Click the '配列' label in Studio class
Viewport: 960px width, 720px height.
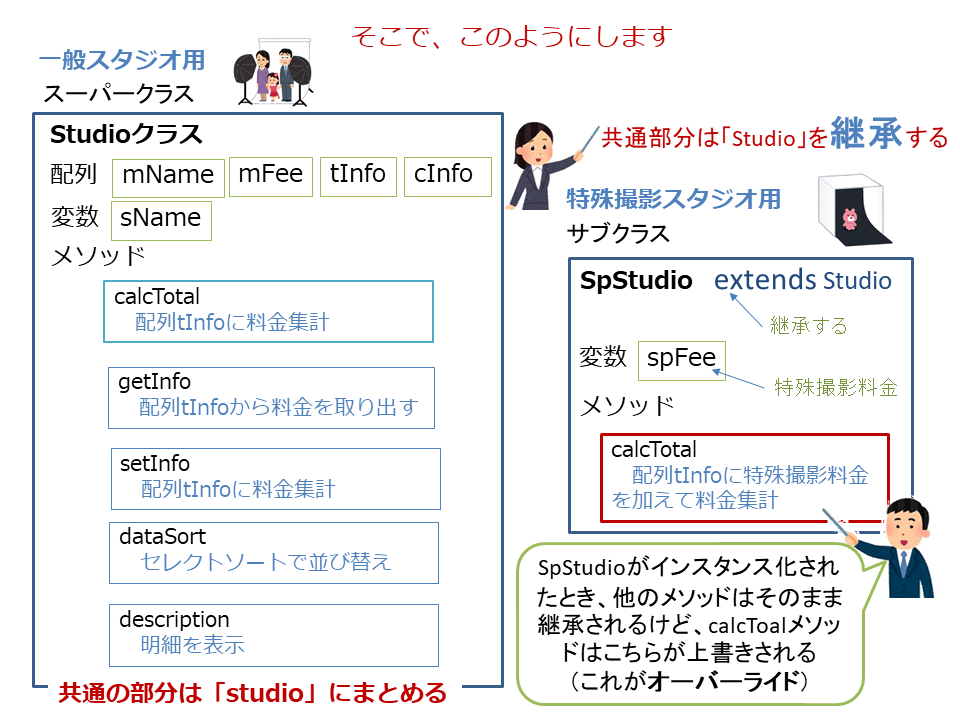[73, 174]
